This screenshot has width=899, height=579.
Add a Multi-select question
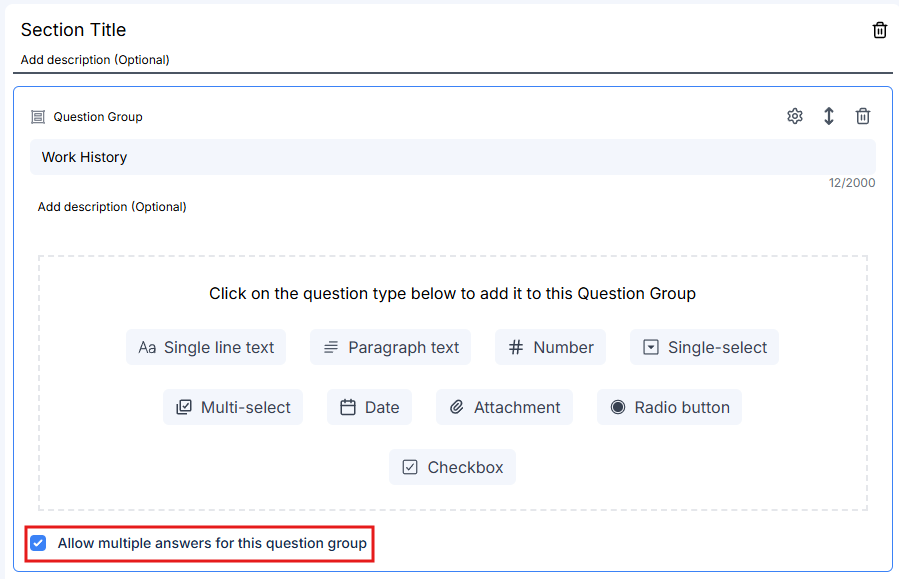233,407
